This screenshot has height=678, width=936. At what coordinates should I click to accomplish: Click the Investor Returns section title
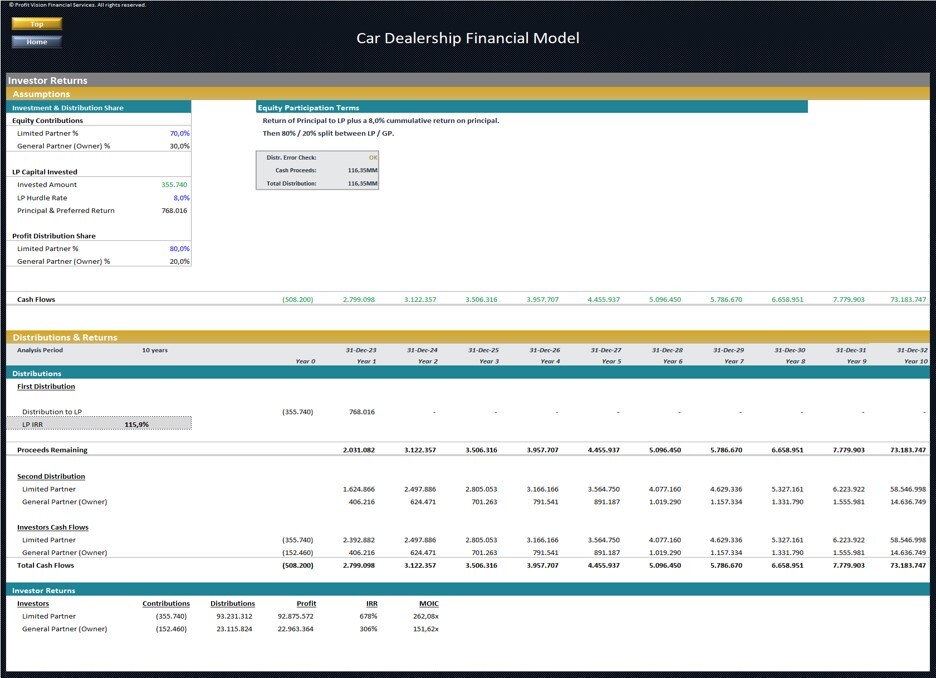click(x=48, y=81)
